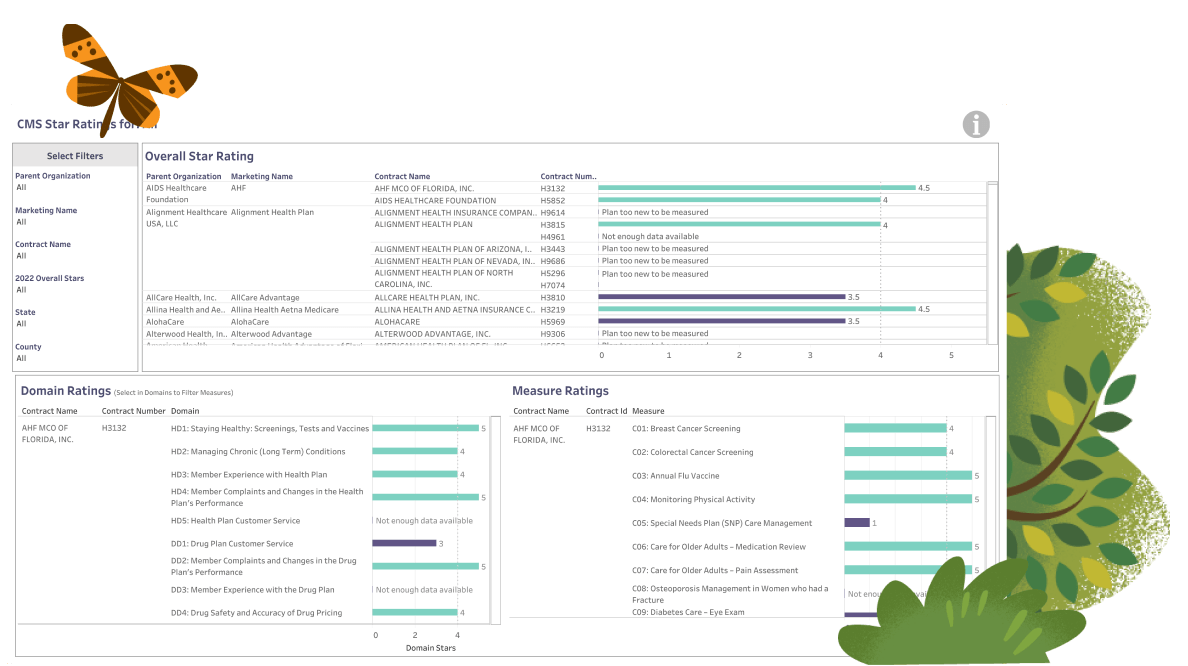1188x666 pixels.
Task: Select the AIDS Healthcare Foundation parent organization cell
Action: 176,194
